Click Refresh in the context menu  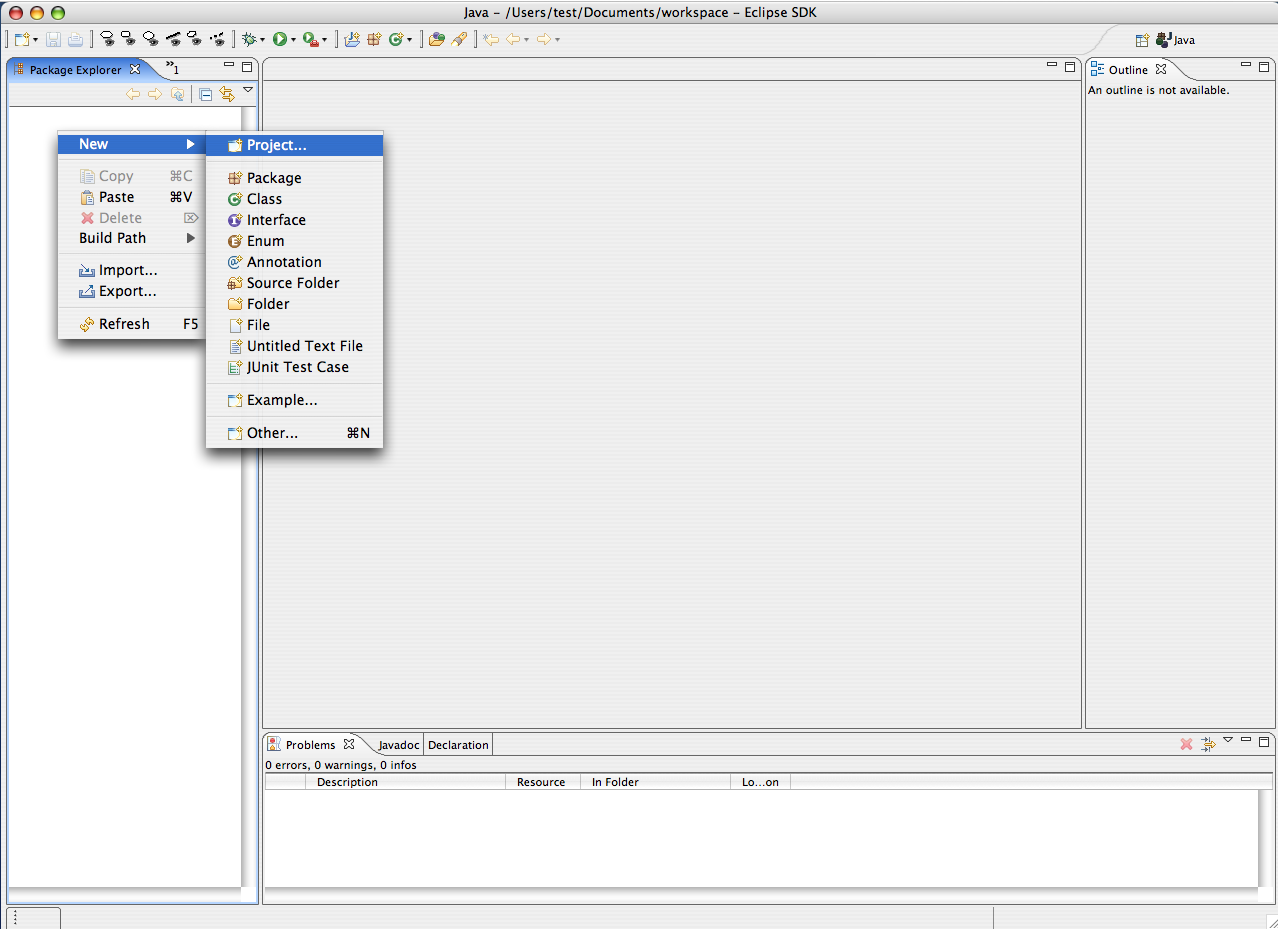[x=131, y=324]
